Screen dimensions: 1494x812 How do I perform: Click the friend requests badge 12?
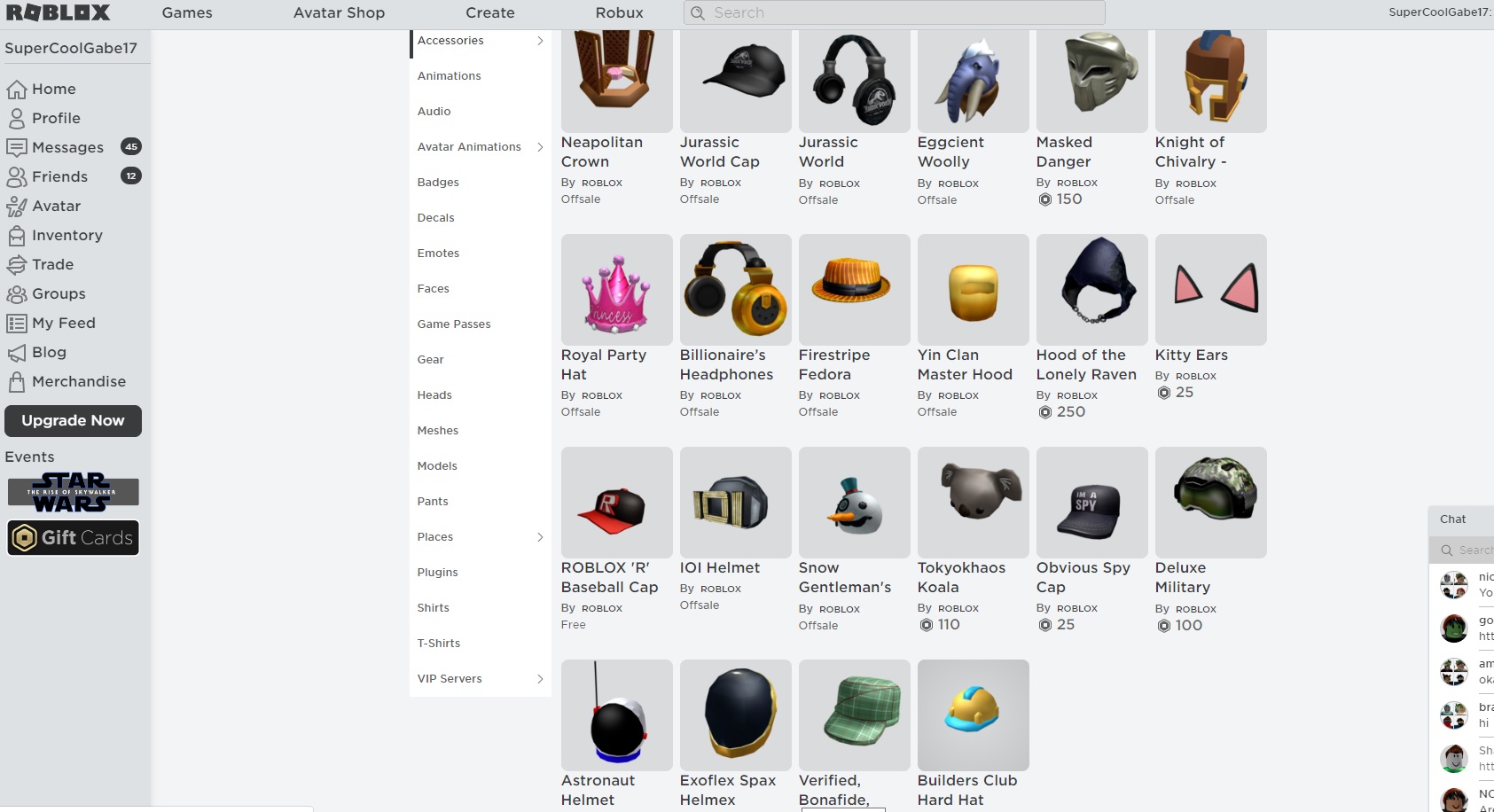coord(131,176)
